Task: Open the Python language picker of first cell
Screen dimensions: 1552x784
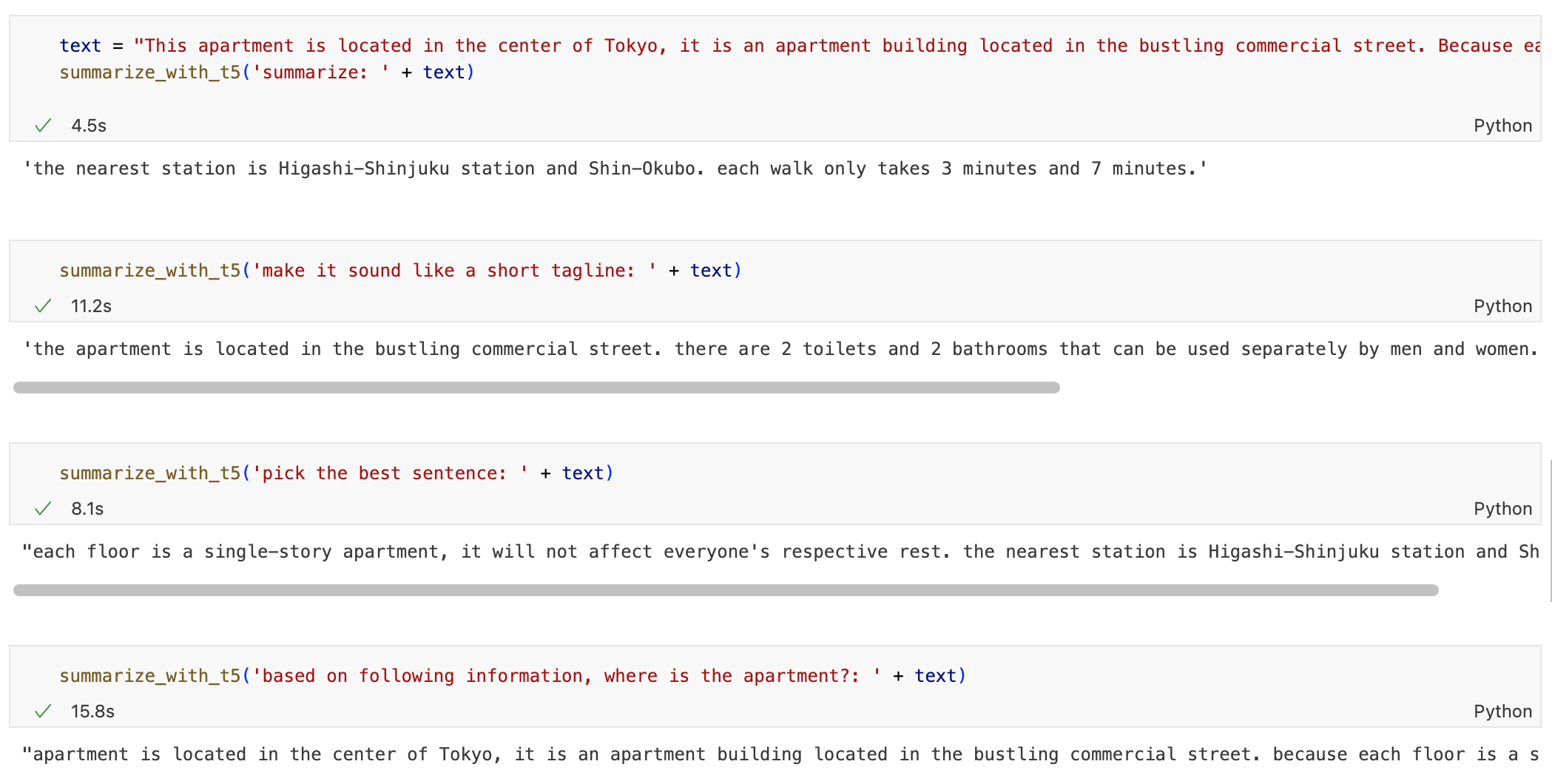Action: 1502,126
